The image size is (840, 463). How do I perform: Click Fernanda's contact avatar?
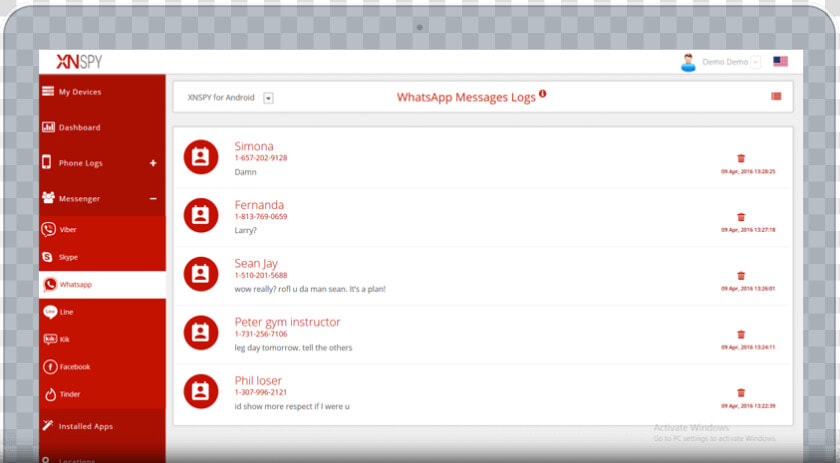point(201,215)
